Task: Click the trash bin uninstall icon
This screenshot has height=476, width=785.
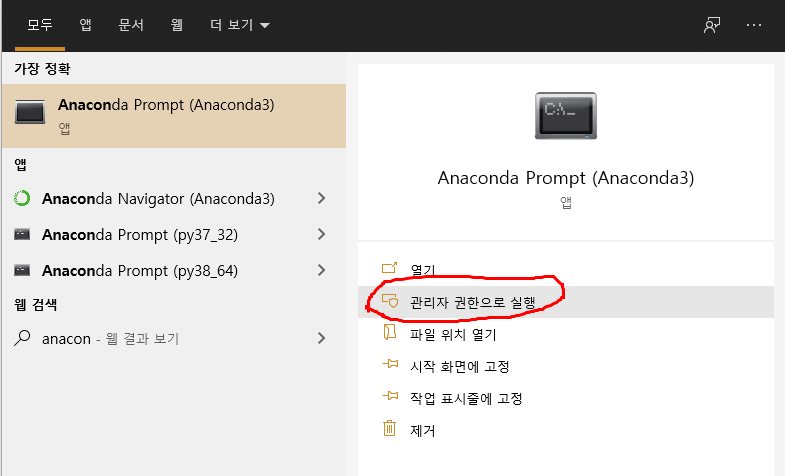Action: [389, 428]
